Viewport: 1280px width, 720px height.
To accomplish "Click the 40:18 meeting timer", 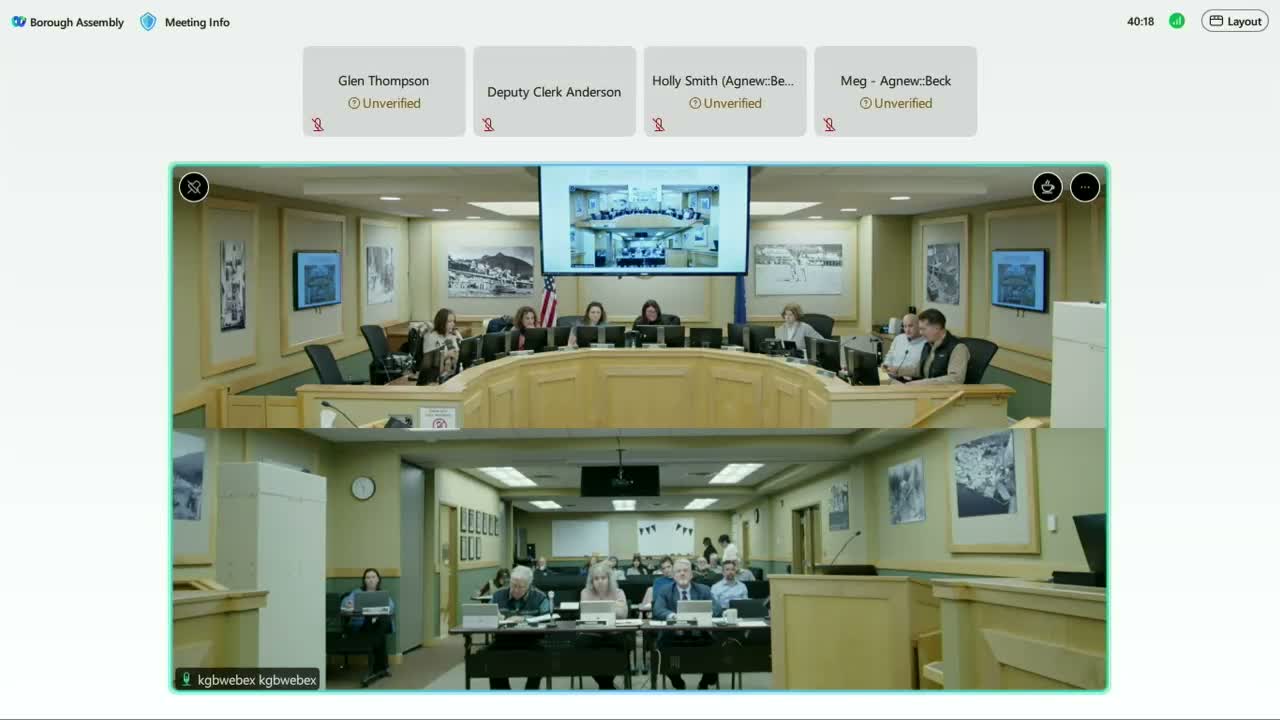I will [1141, 20].
